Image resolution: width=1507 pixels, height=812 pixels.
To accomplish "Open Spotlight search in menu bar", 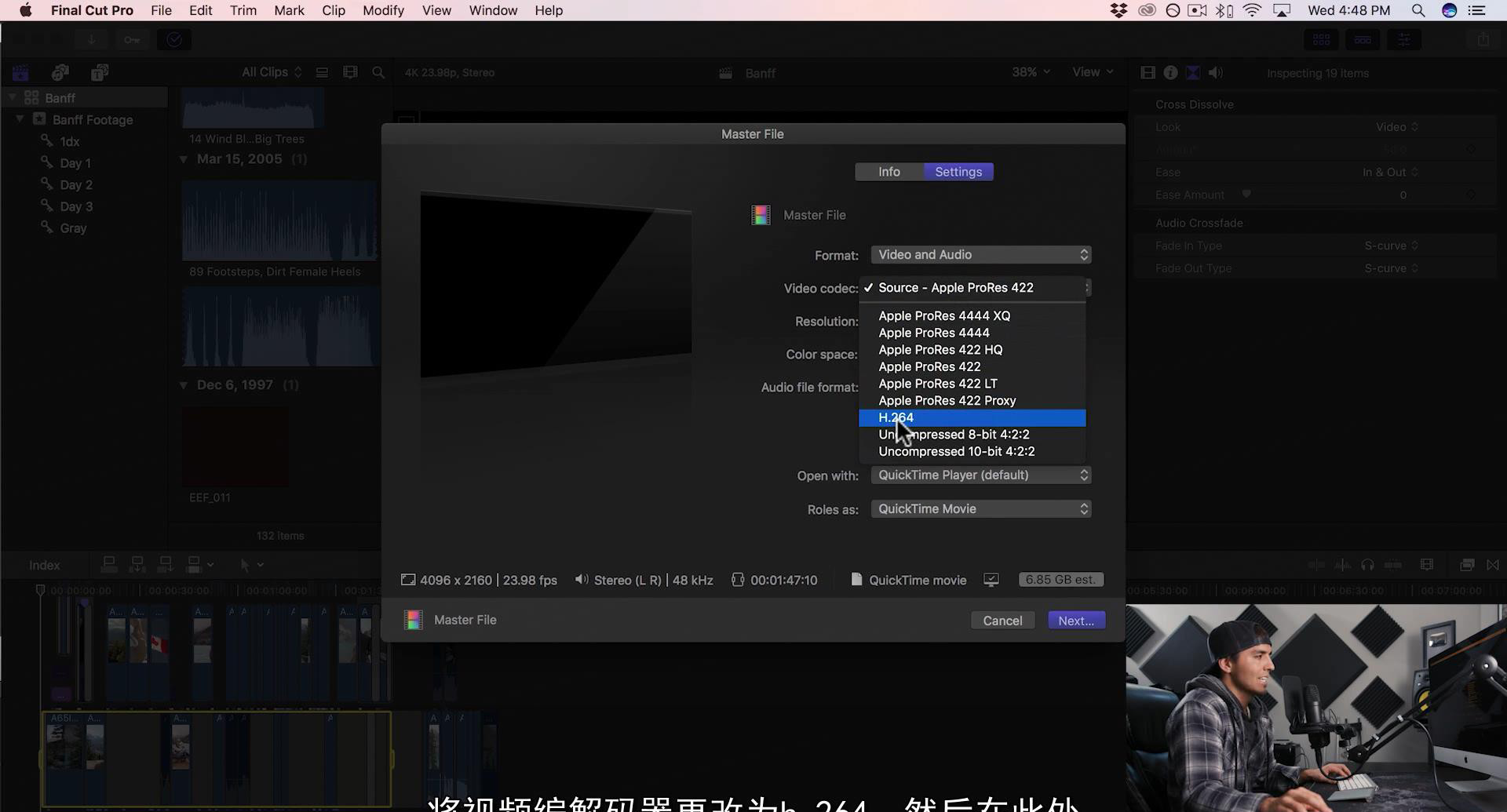I will coord(1418,10).
